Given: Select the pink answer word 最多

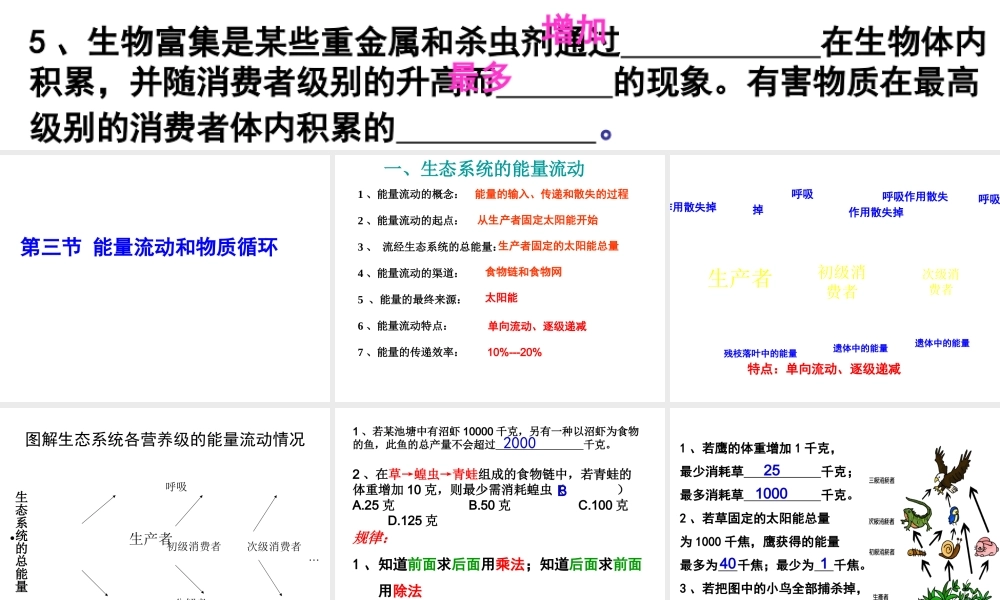Looking at the screenshot, I should pos(480,77).
